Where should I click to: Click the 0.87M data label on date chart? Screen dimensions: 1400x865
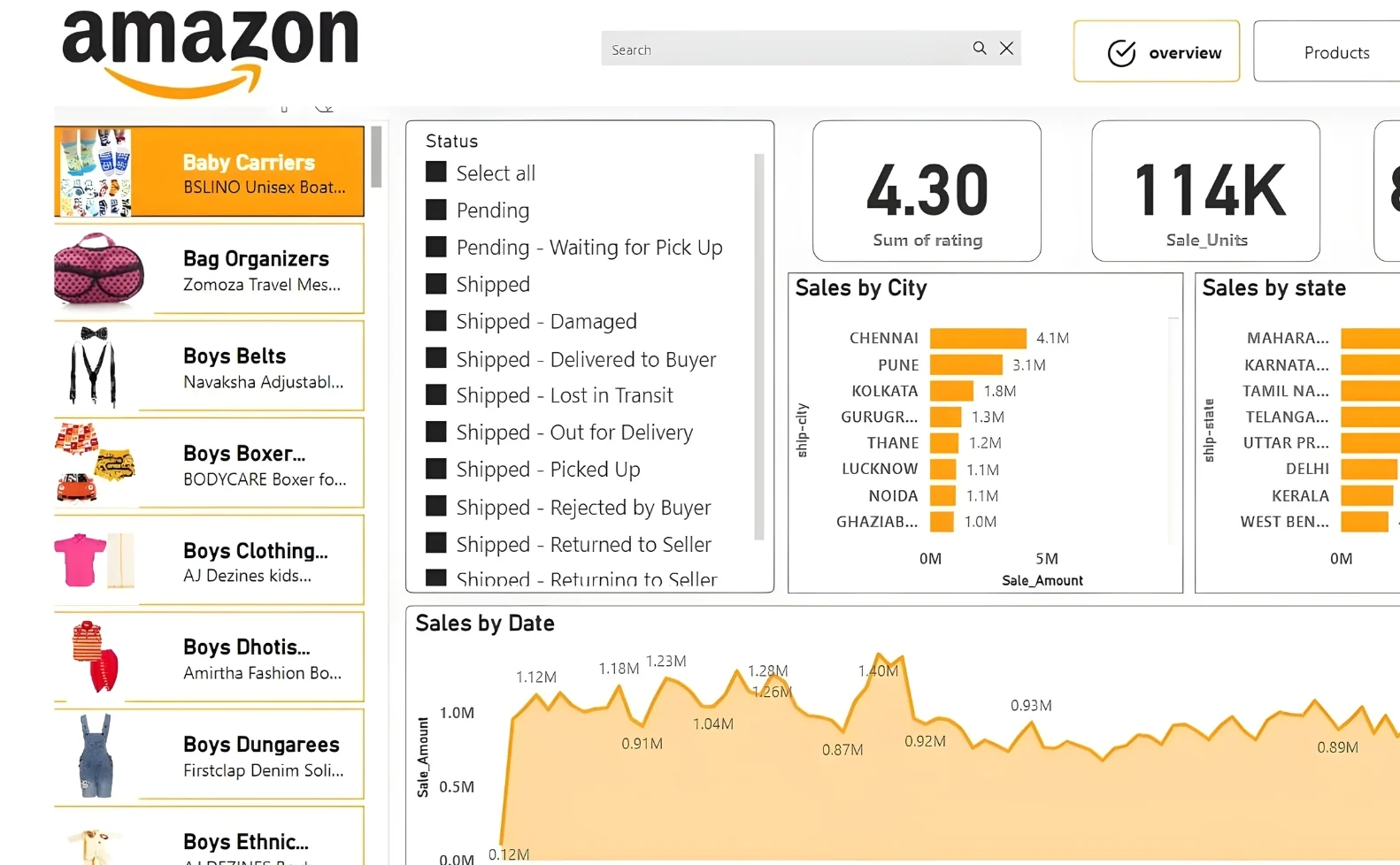(842, 750)
